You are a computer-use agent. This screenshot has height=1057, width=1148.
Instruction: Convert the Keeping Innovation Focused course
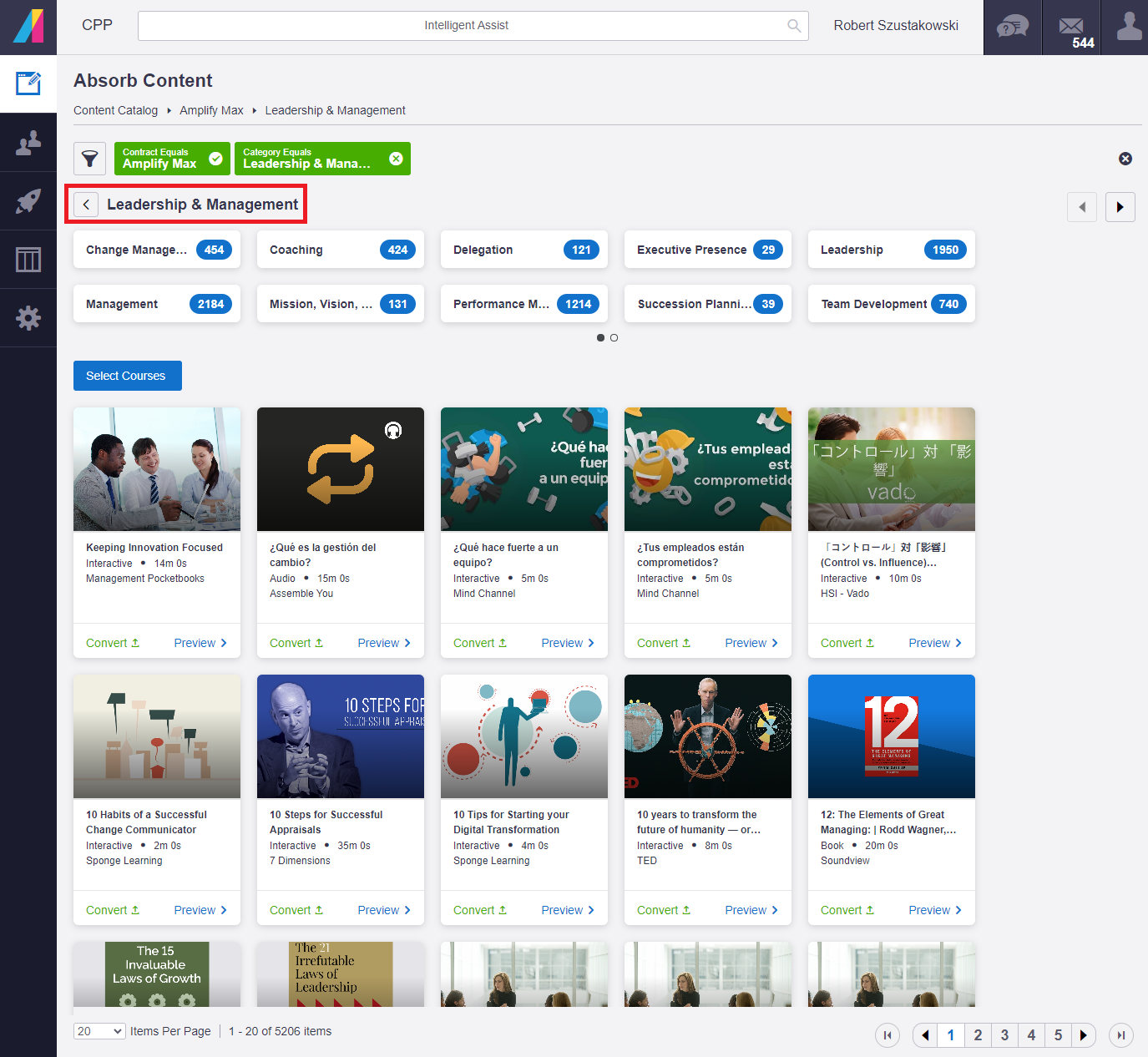click(x=113, y=643)
